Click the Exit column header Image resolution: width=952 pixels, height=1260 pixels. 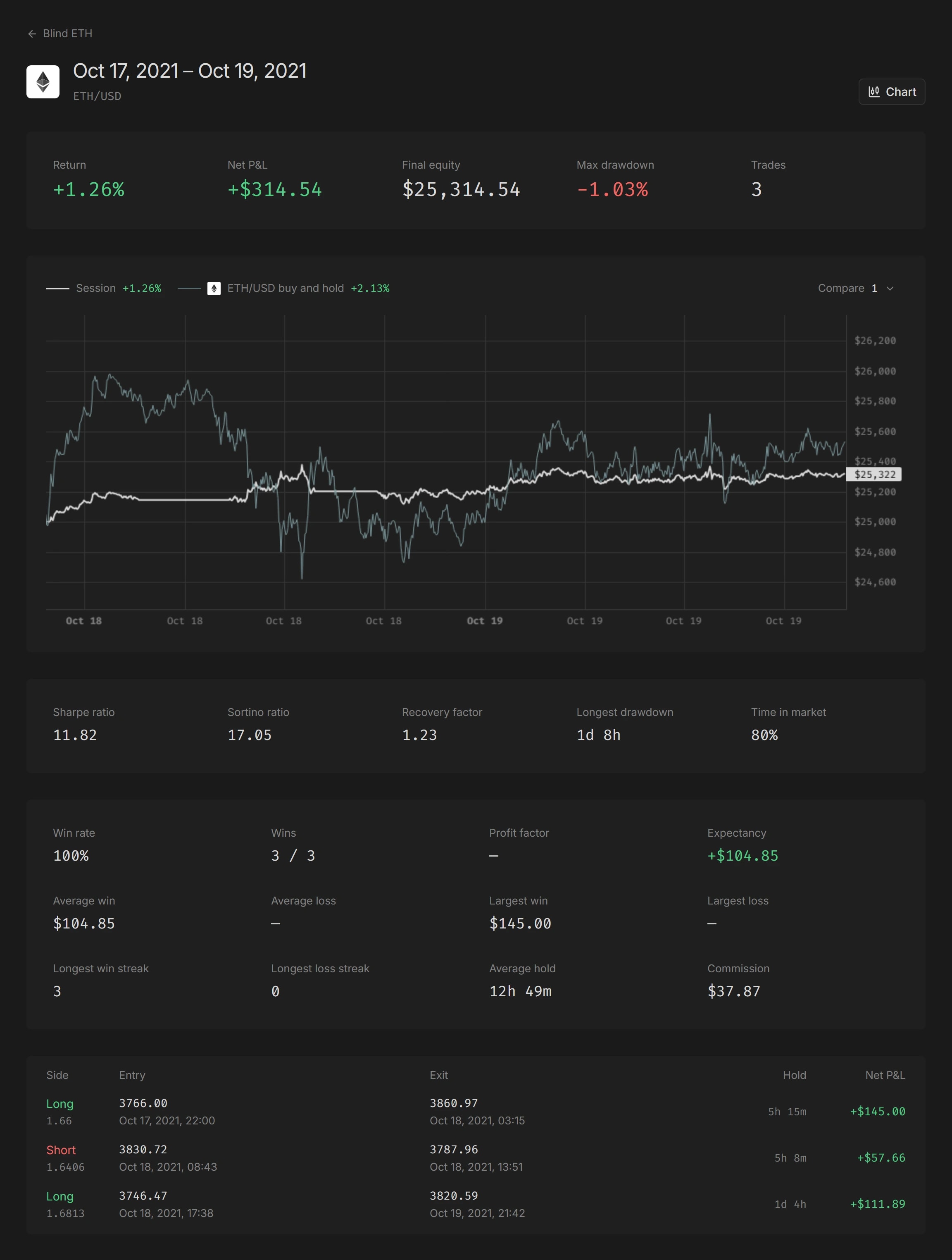(438, 1075)
